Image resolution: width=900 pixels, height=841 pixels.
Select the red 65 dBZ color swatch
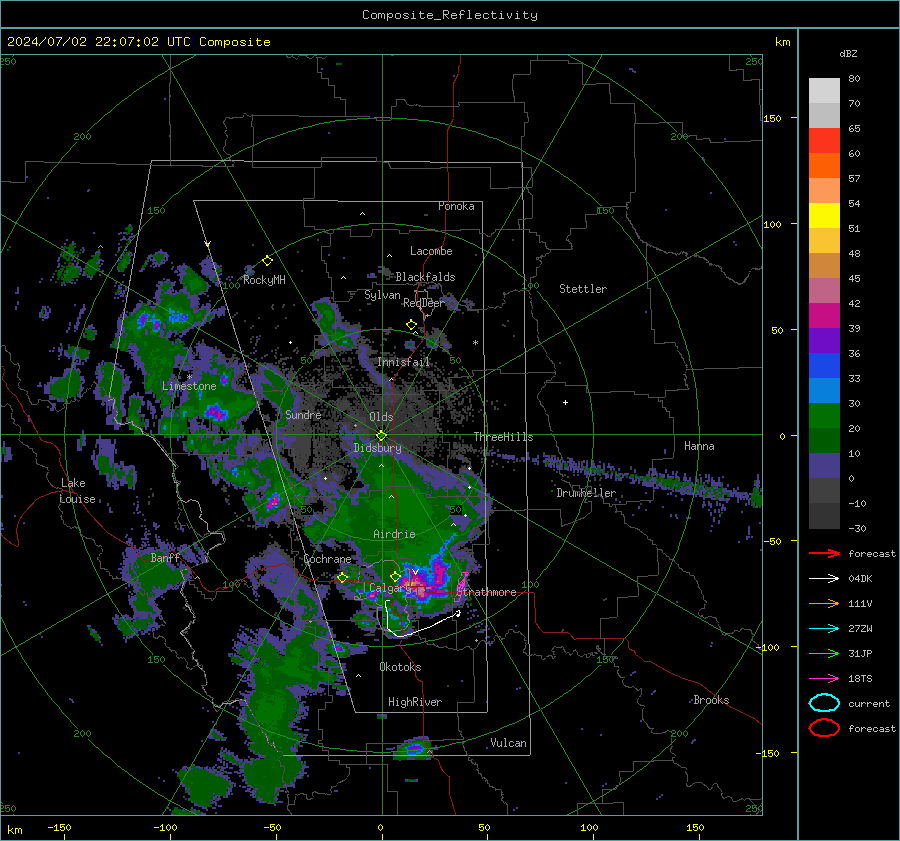pos(824,140)
